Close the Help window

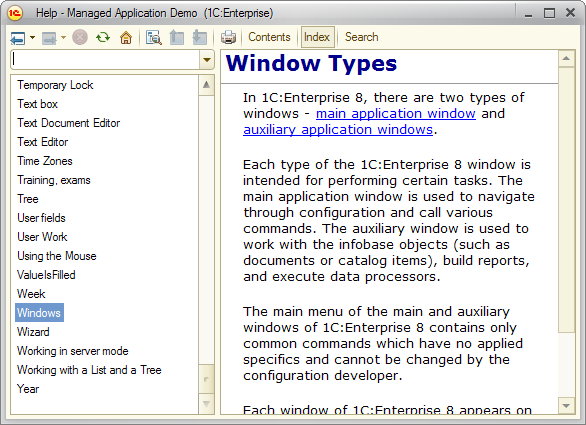pyautogui.click(x=570, y=13)
